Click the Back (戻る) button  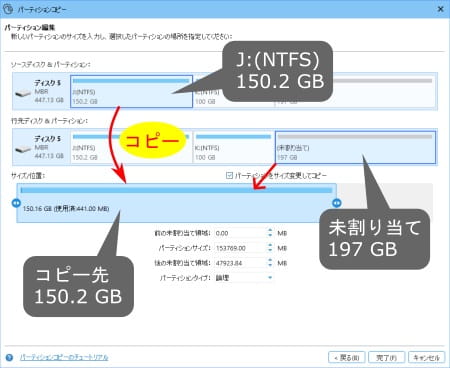pos(347,358)
